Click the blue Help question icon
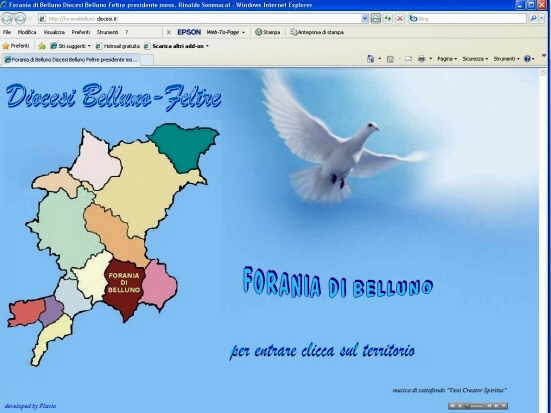The image size is (551, 413). (527, 59)
